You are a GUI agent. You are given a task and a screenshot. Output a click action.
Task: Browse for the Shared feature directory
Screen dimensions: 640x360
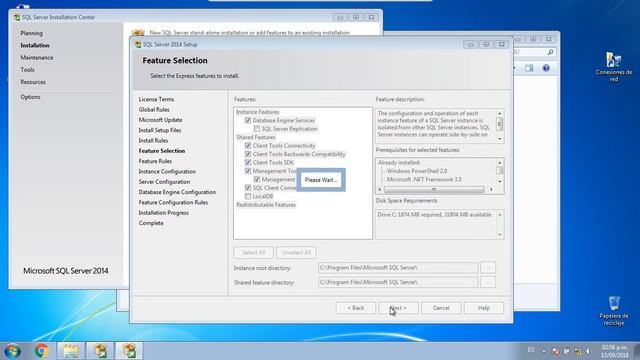point(488,282)
